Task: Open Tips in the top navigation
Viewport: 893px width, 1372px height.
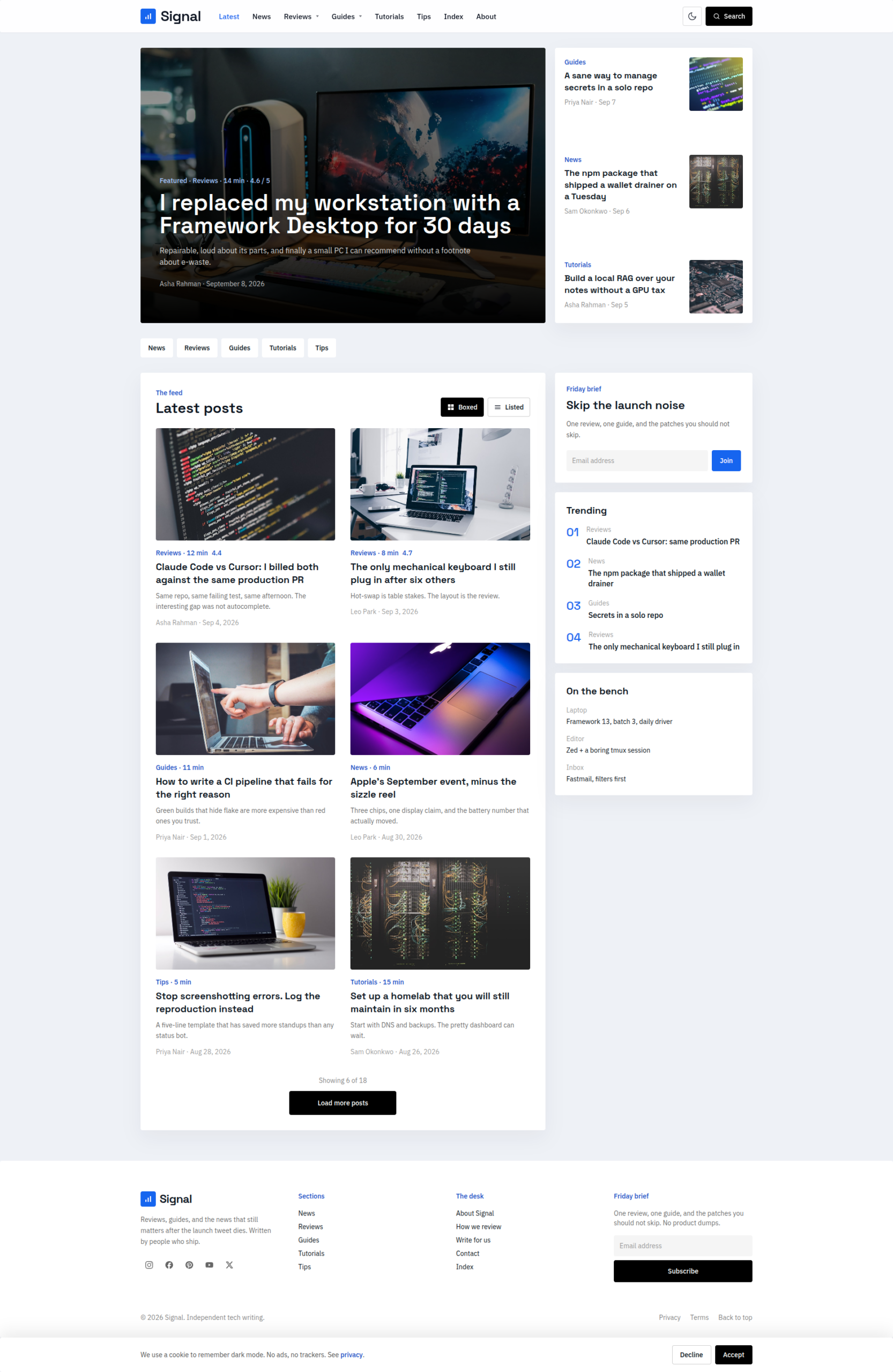Action: [x=424, y=17]
